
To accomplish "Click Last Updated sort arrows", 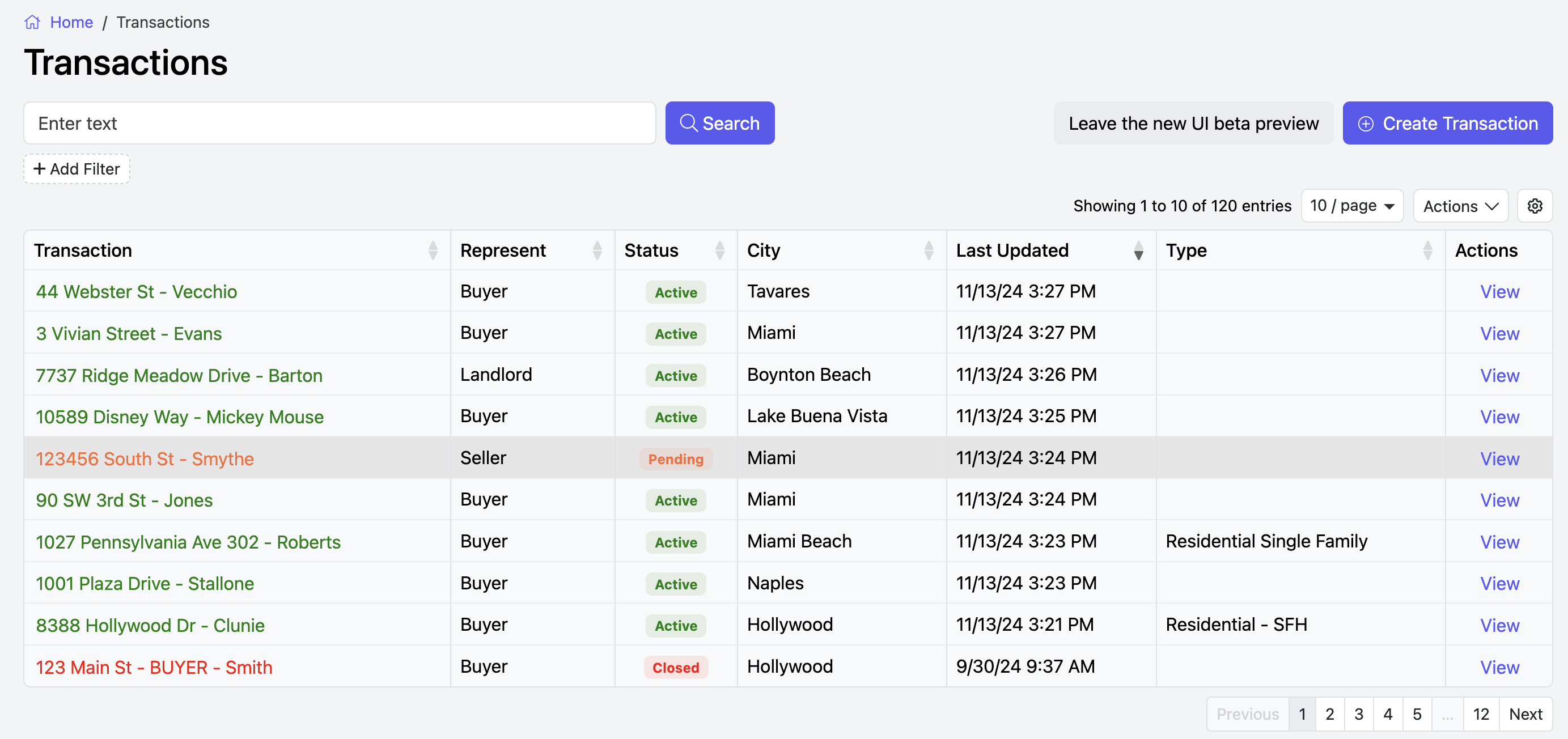I will click(1138, 251).
